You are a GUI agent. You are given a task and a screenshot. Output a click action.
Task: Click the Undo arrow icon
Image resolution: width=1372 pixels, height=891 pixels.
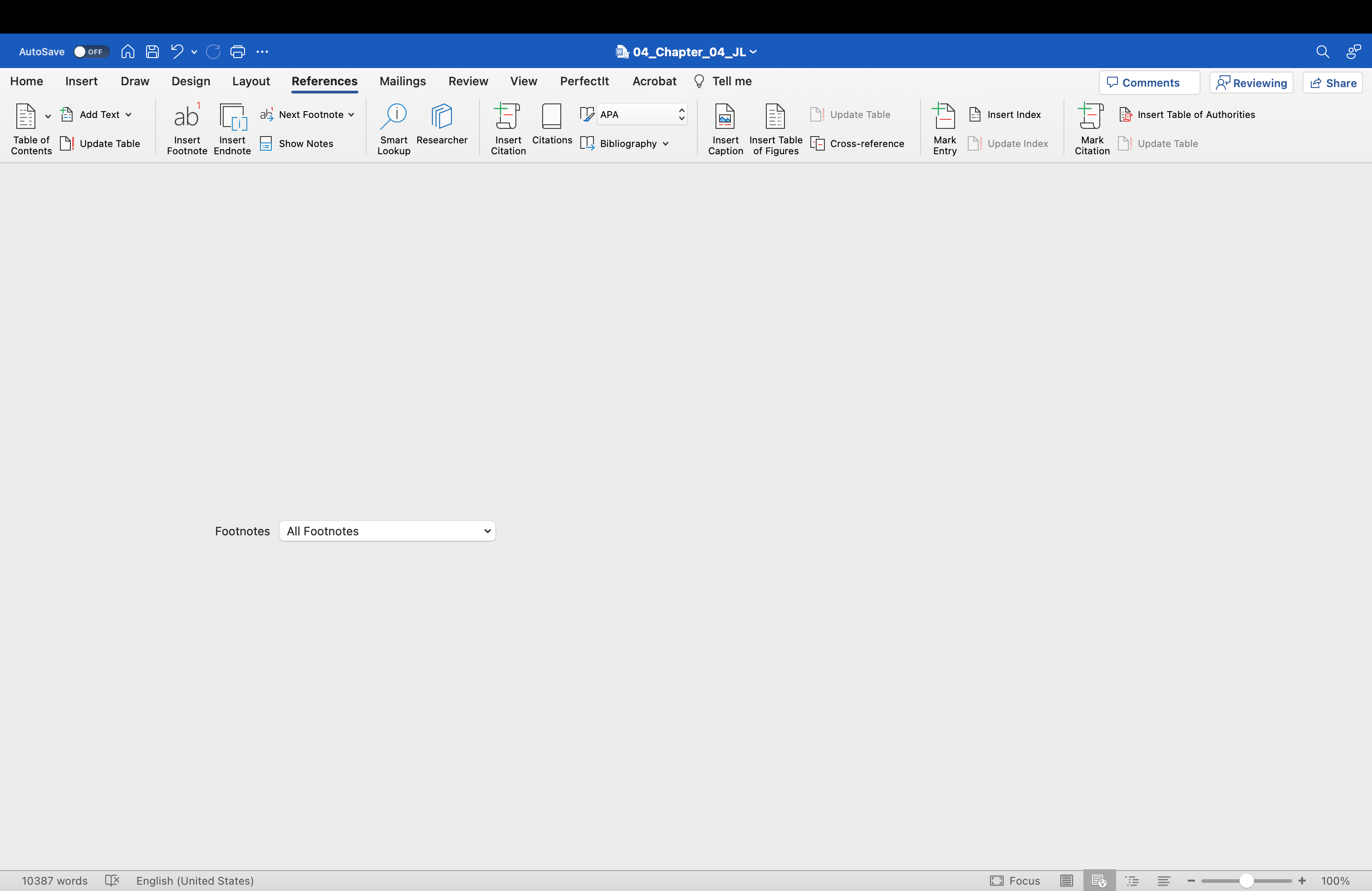pos(176,52)
